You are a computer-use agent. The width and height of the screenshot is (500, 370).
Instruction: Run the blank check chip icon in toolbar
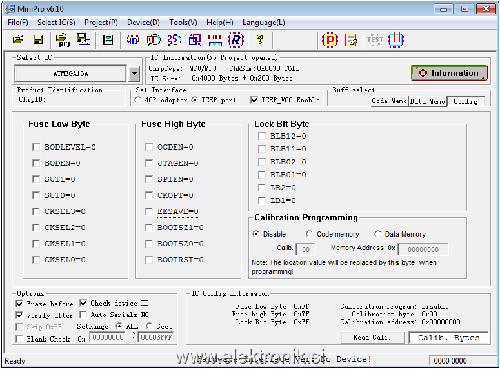coord(174,40)
